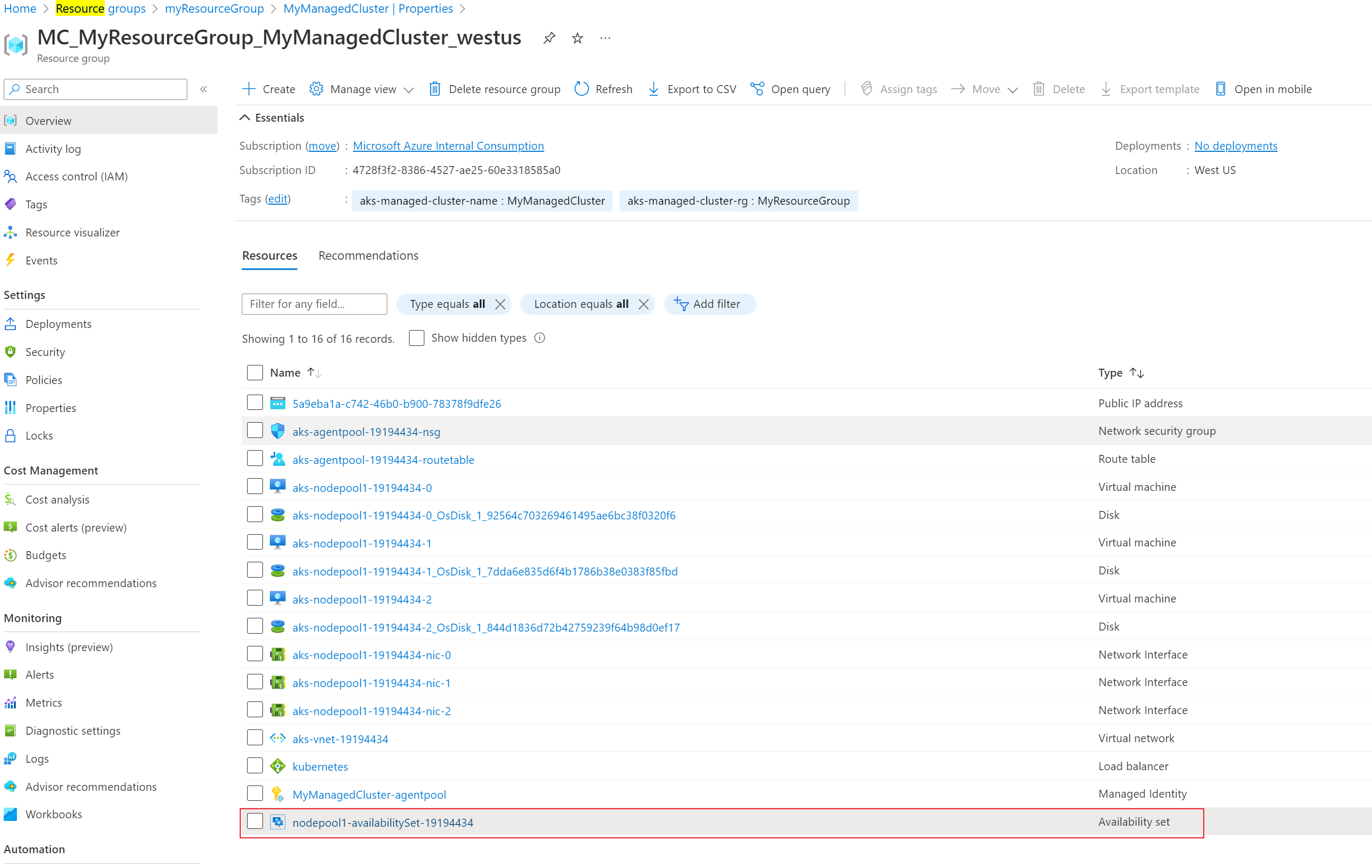Screen dimensions: 1372x868
Task: Enable Show hidden types
Action: pyautogui.click(x=416, y=337)
